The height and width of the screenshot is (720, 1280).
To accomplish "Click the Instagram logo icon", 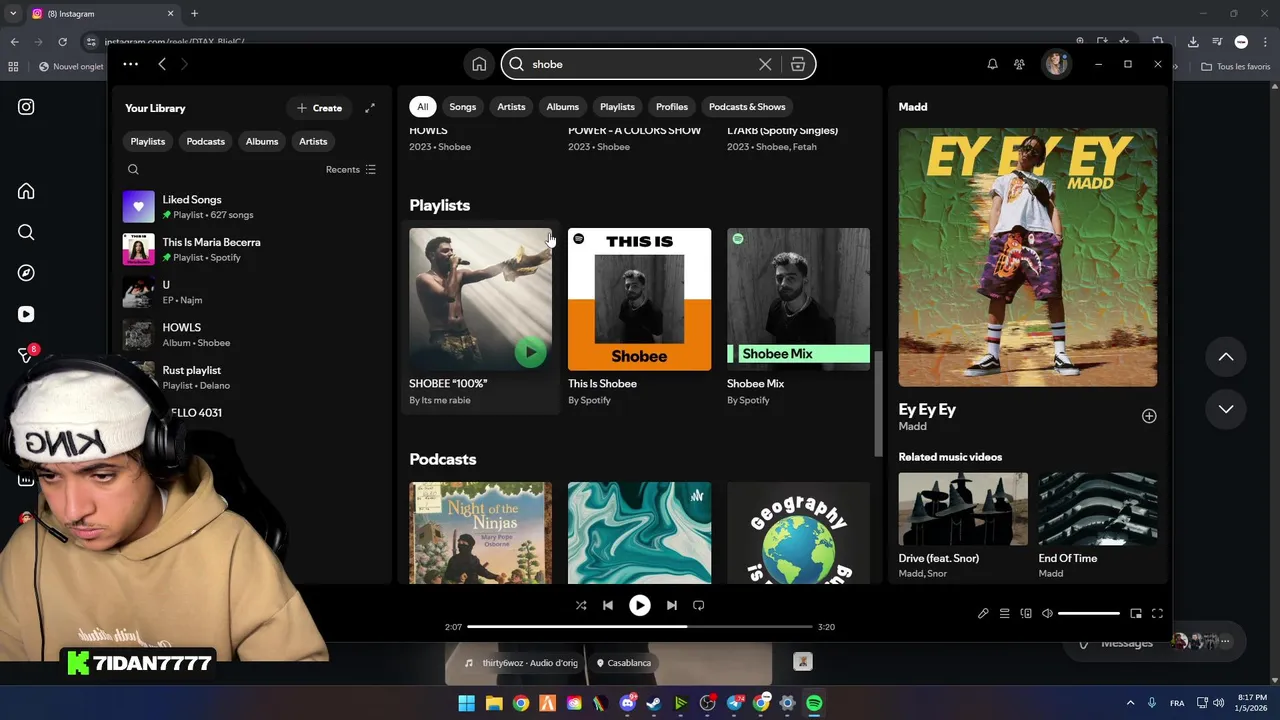I will click(x=26, y=107).
